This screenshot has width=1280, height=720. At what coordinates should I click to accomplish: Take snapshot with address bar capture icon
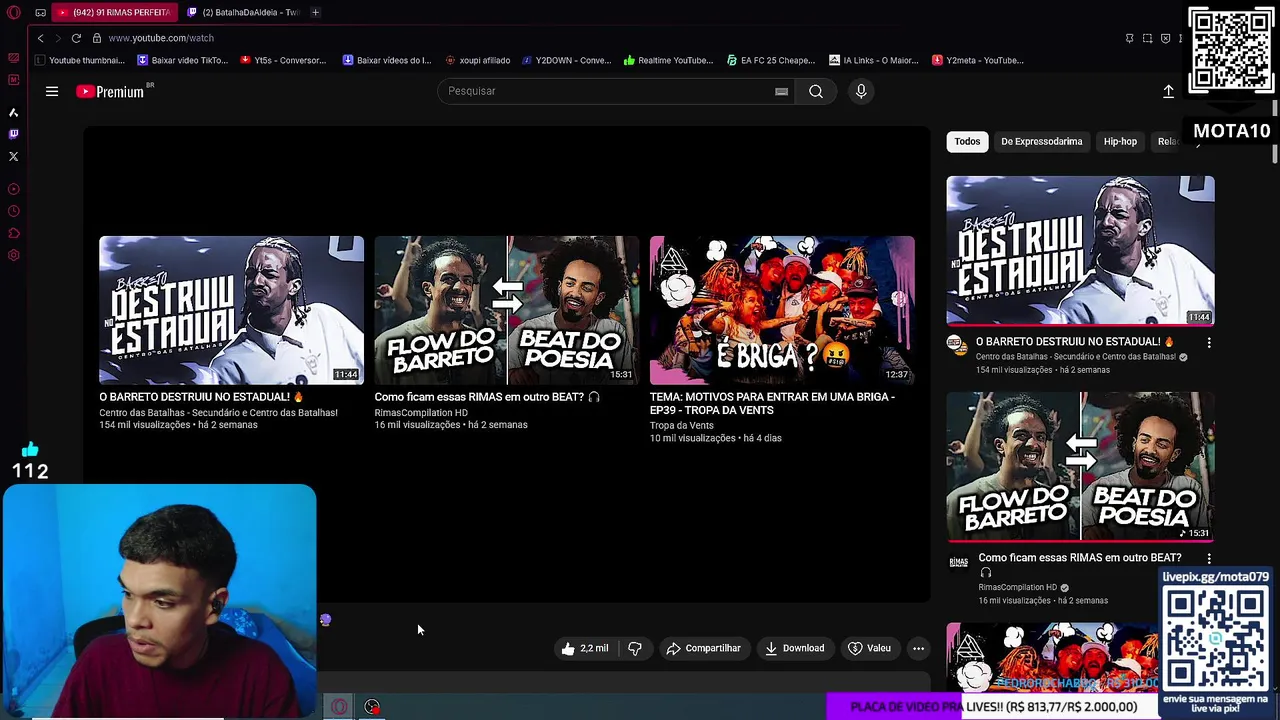[x=1147, y=38]
